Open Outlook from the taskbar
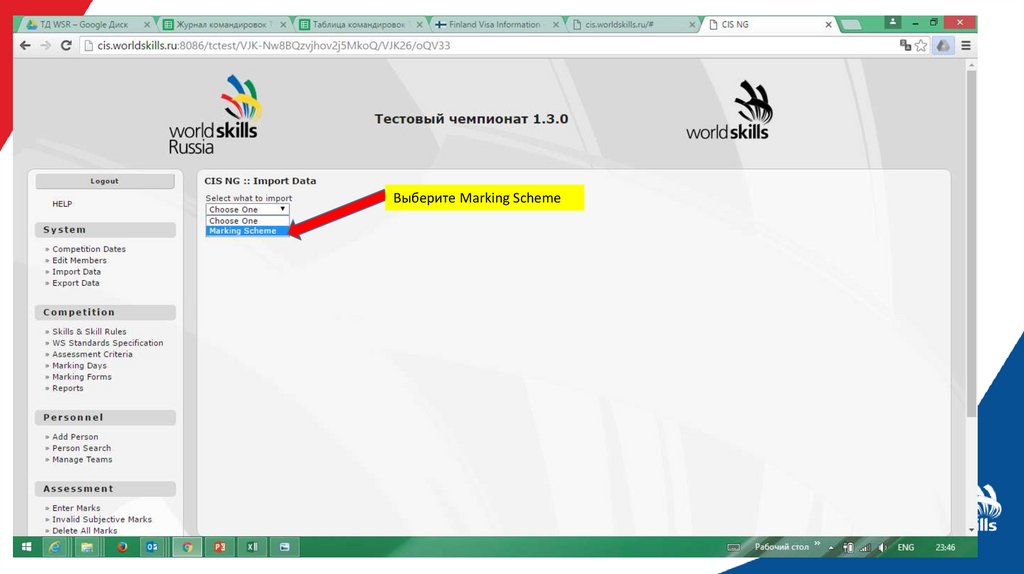The height and width of the screenshot is (574, 1024). tap(152, 547)
